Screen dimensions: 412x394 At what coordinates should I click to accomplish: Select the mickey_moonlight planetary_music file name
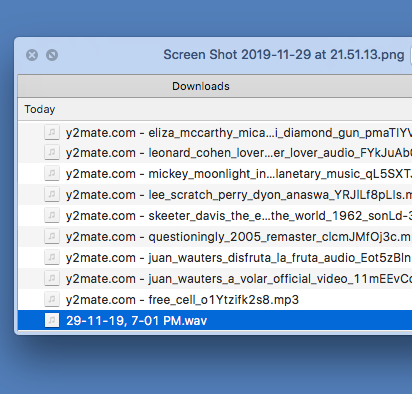pos(239,174)
